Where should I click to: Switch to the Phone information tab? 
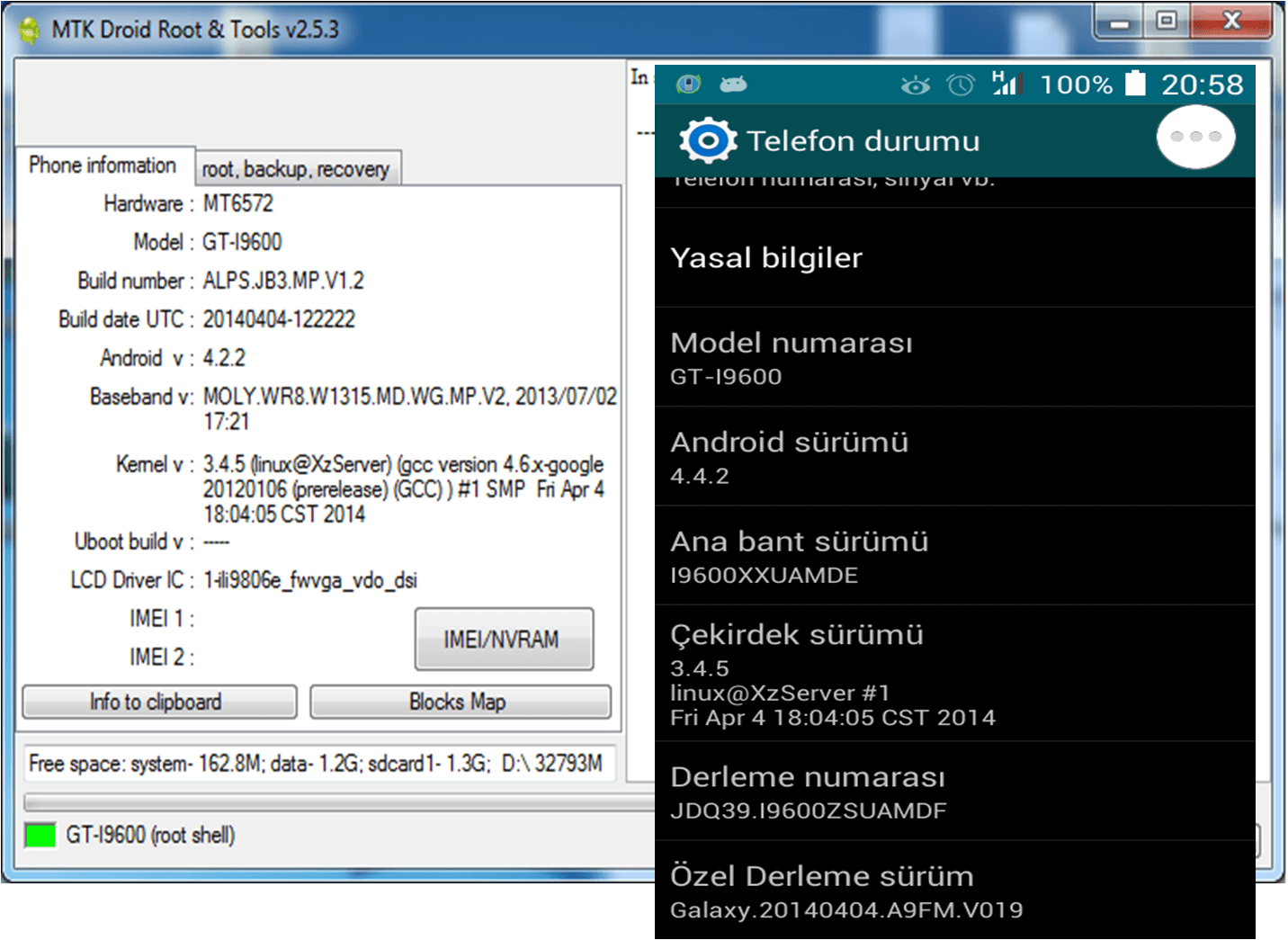103,166
